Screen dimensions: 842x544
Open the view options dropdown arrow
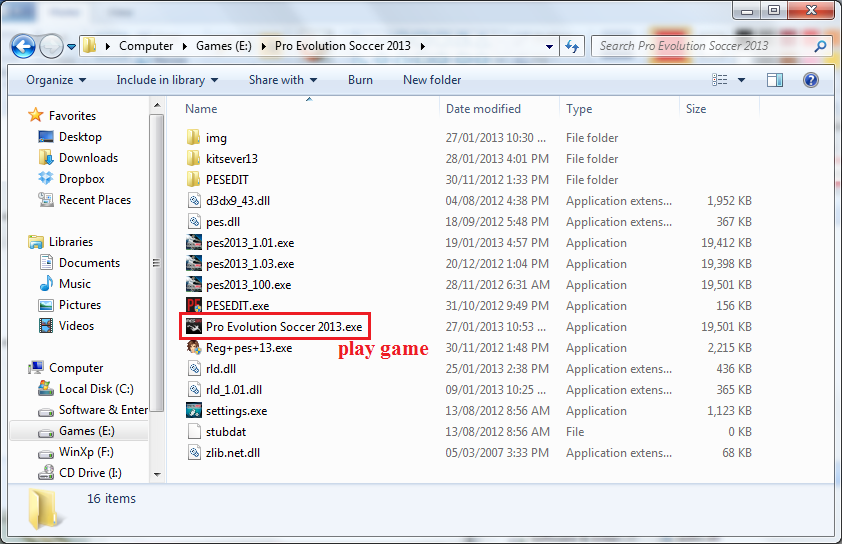click(742, 80)
